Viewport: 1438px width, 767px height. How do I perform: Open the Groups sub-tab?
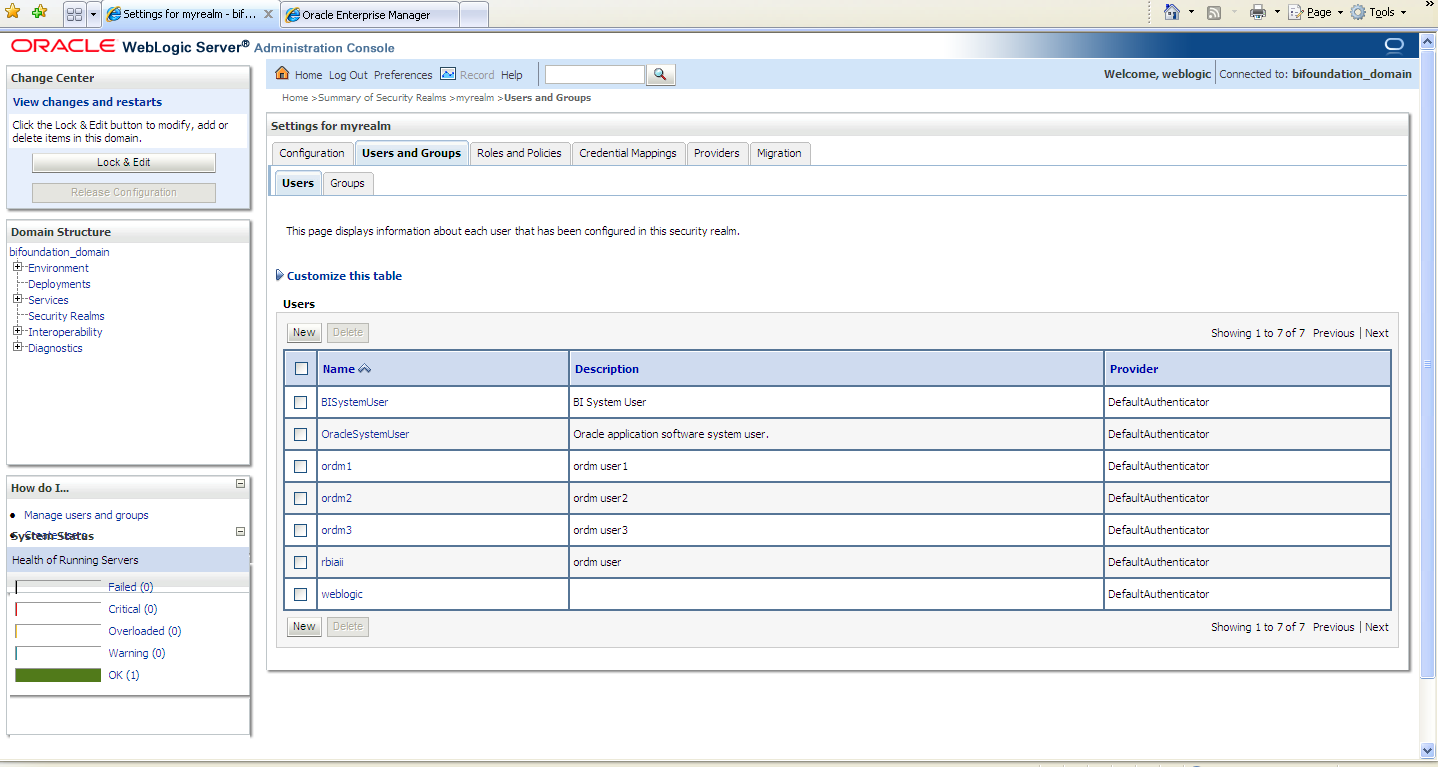[x=347, y=183]
